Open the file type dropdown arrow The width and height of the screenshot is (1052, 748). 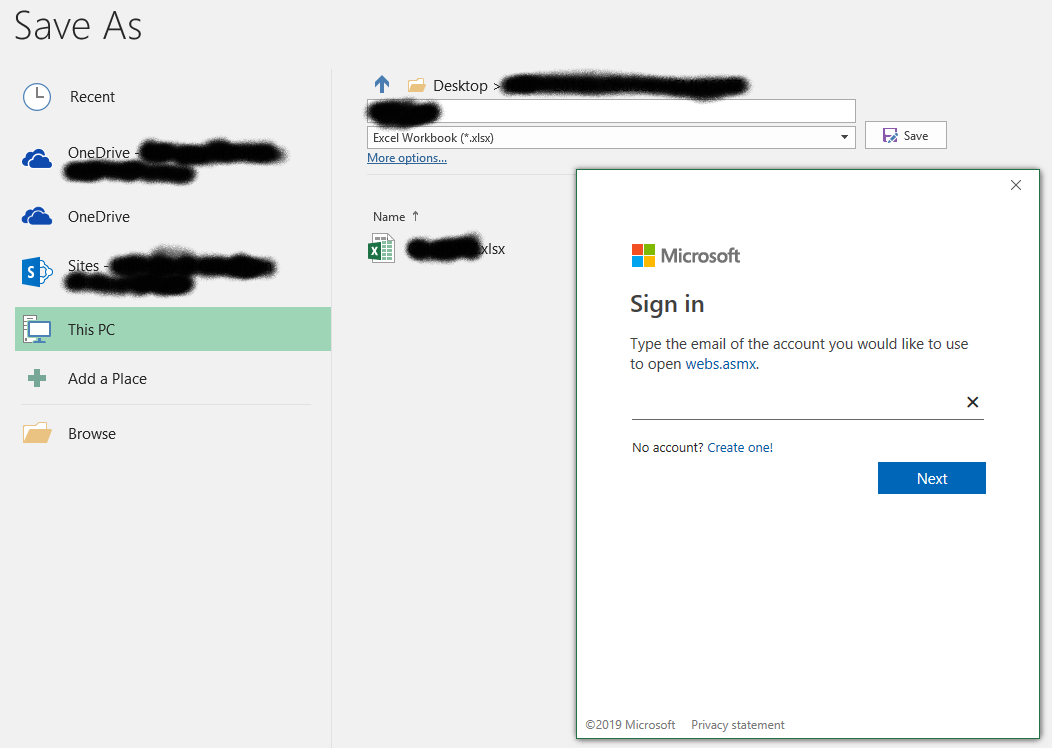pyautogui.click(x=844, y=138)
